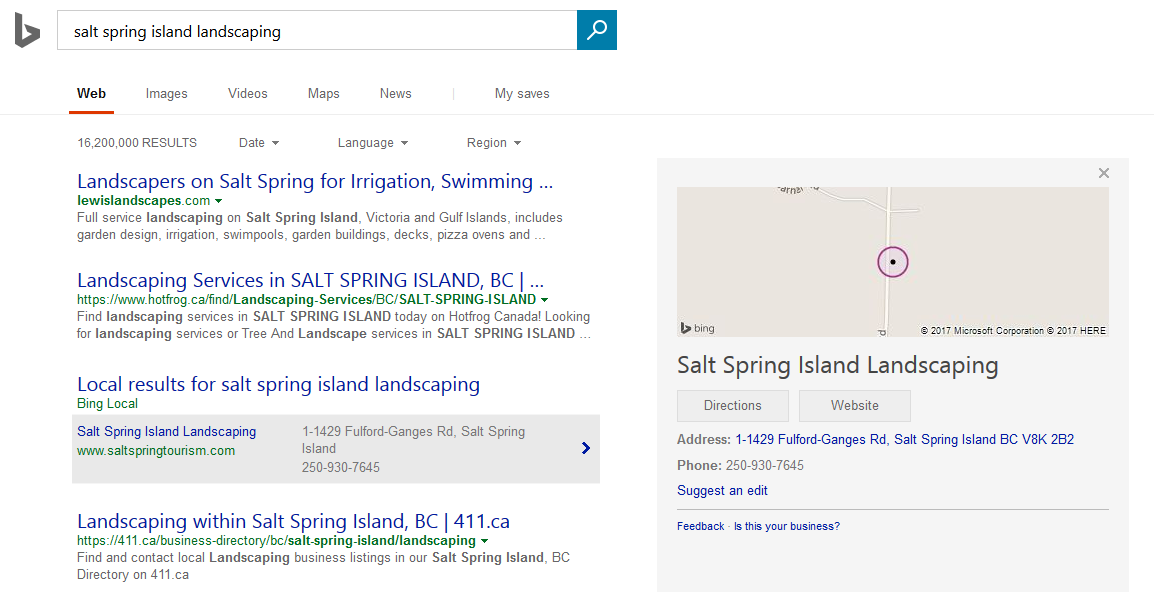Image resolution: width=1154 pixels, height=592 pixels.
Task: Open the Maps tab
Action: tap(324, 93)
